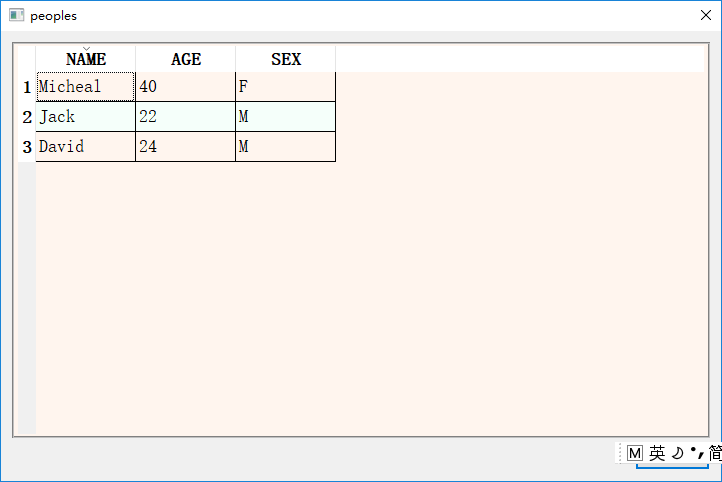
Task: Click the age cell showing 22
Action: [185, 117]
